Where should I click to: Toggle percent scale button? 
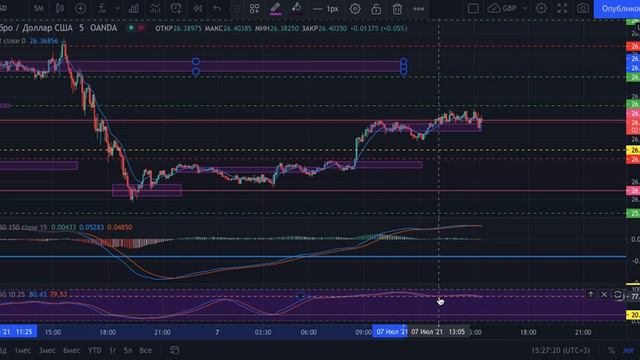[611, 350]
